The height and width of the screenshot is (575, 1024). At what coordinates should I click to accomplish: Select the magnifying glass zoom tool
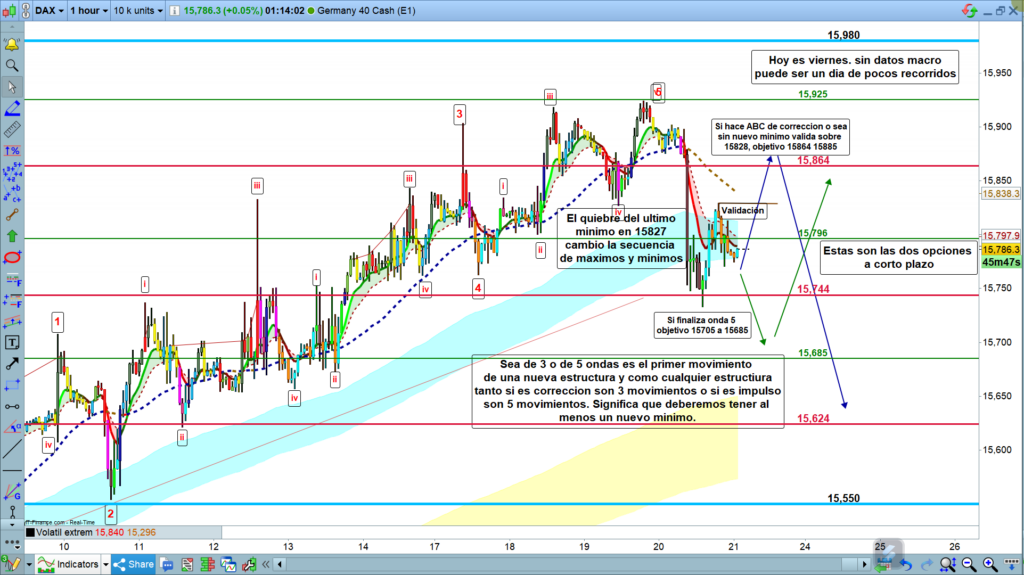point(12,66)
